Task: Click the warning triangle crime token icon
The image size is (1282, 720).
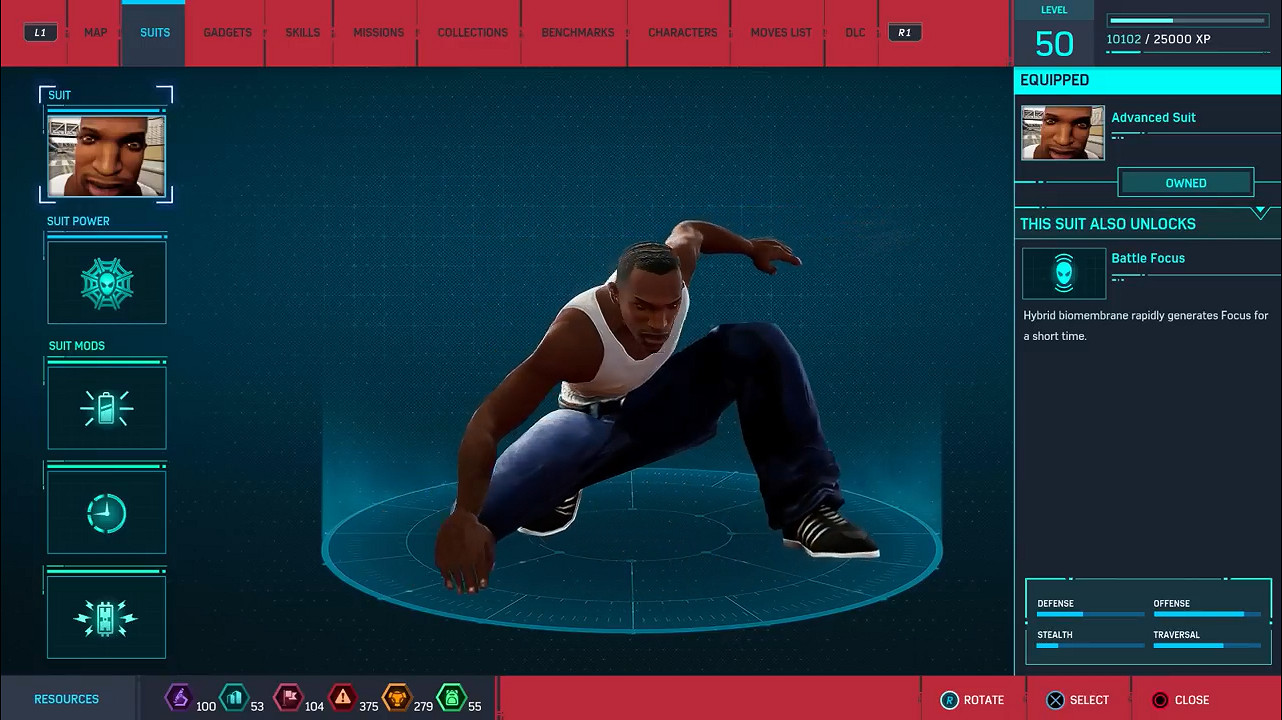Action: (x=343, y=697)
